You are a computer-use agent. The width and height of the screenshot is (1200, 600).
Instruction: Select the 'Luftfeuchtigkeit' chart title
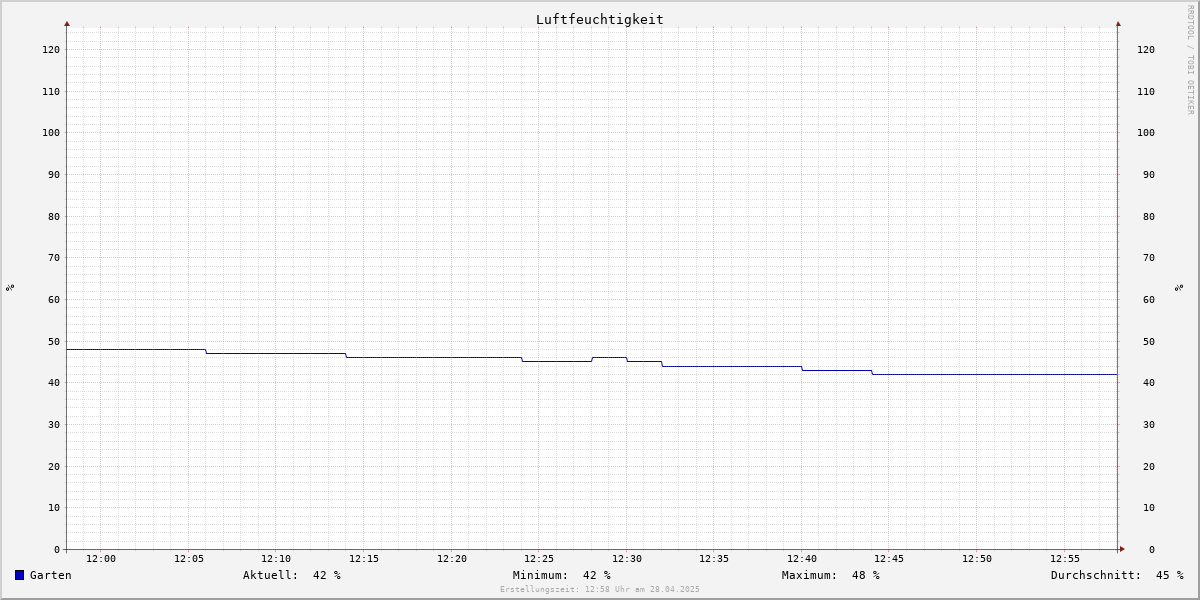[599, 19]
